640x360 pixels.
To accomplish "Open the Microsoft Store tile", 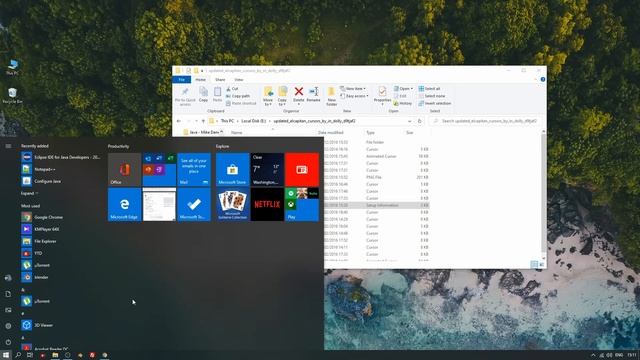I will 232,169.
